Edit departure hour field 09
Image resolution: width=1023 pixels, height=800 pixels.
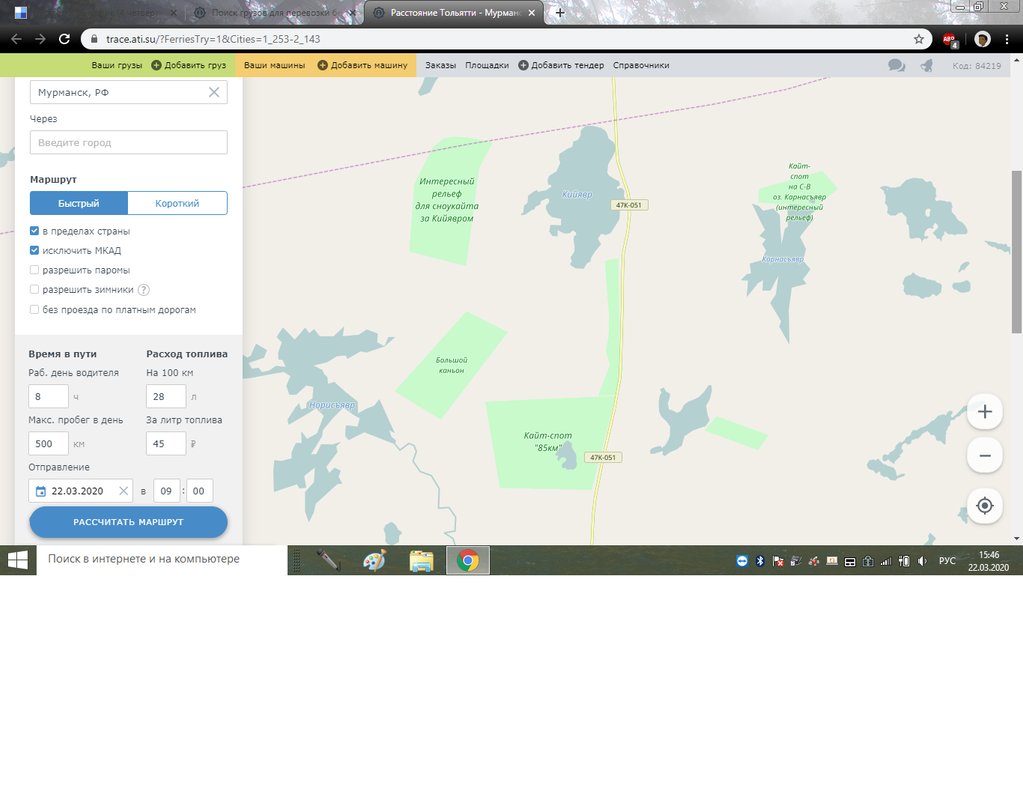[x=166, y=491]
